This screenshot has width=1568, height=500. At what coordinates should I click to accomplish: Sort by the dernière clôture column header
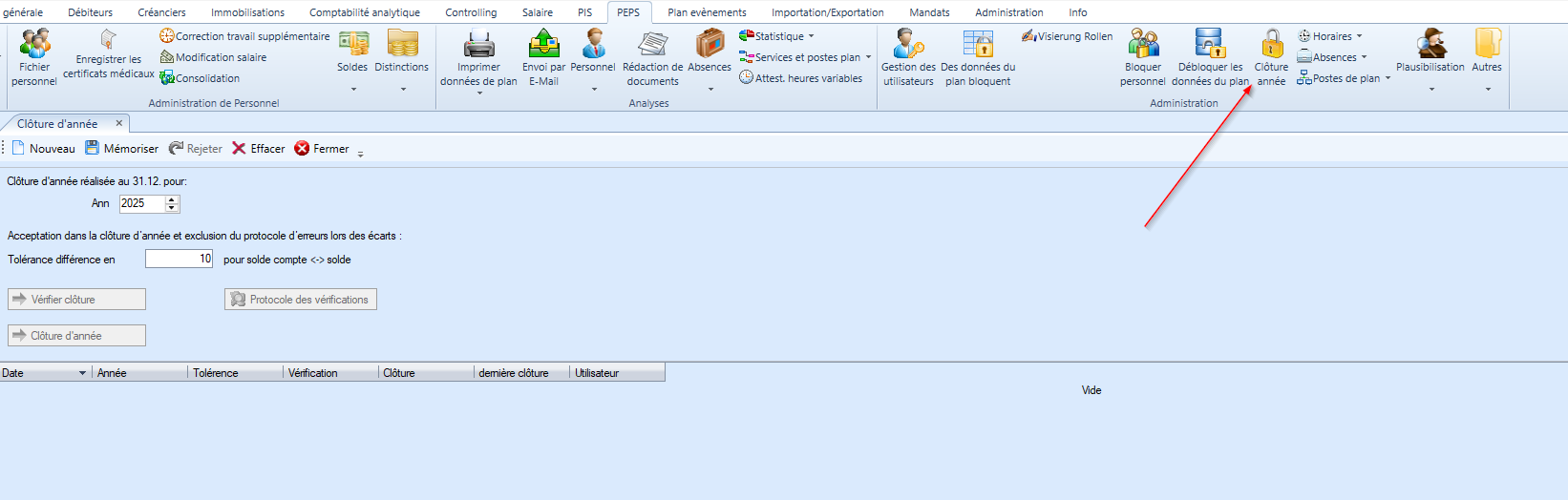521,373
